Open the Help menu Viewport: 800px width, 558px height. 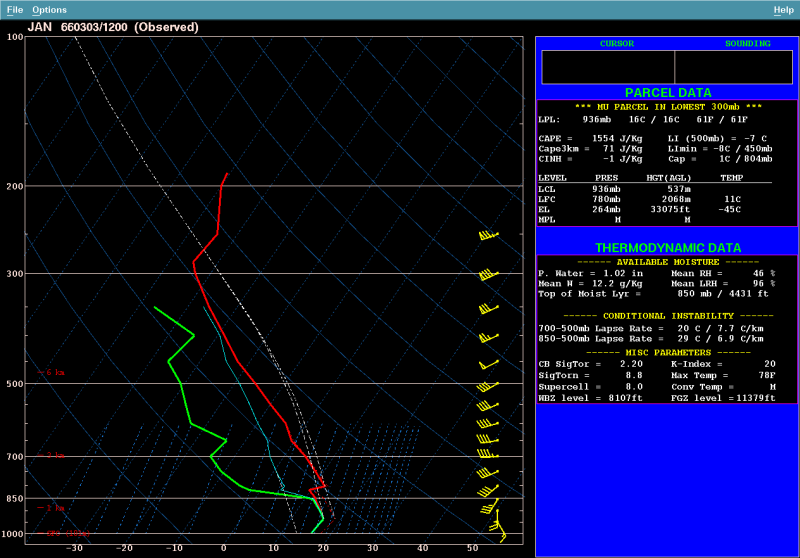783,10
